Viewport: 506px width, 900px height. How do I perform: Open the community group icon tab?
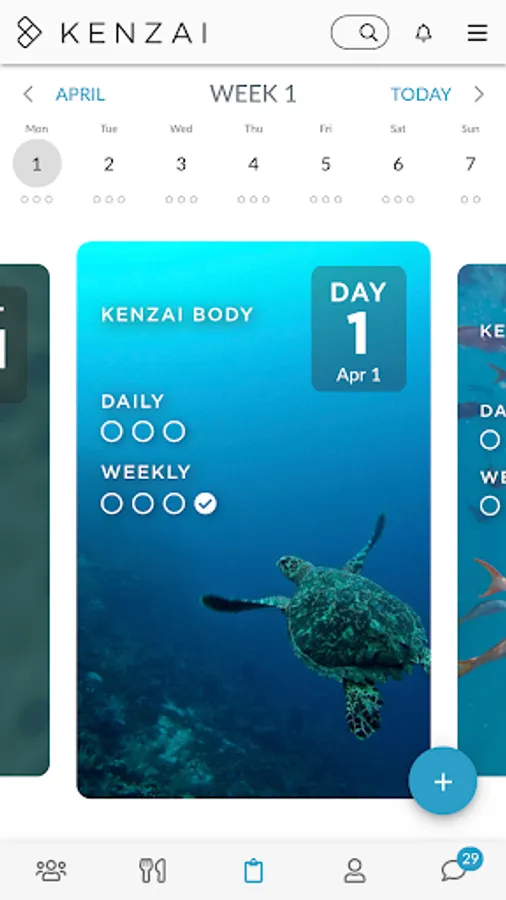click(51, 870)
